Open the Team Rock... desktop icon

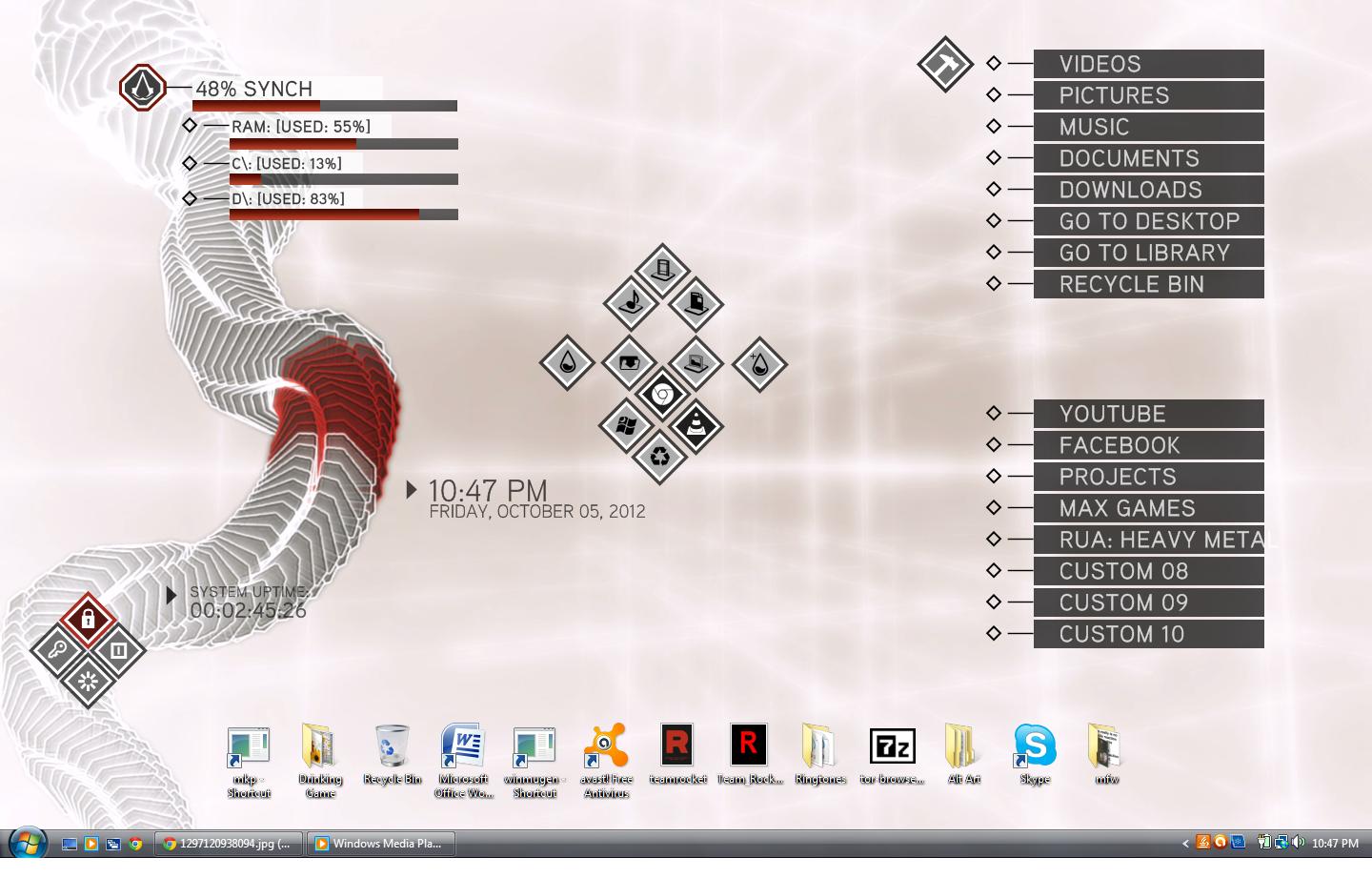click(x=749, y=754)
